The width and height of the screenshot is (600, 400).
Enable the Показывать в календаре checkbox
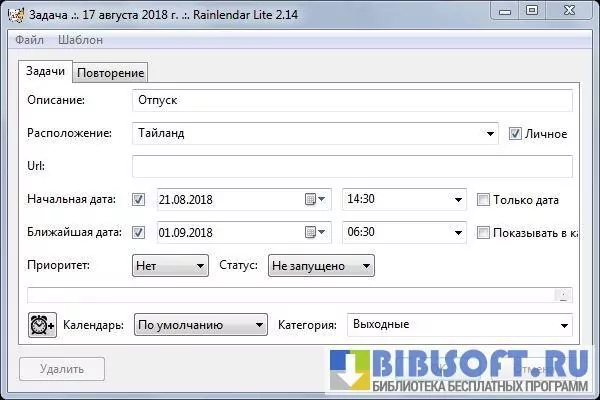(484, 233)
